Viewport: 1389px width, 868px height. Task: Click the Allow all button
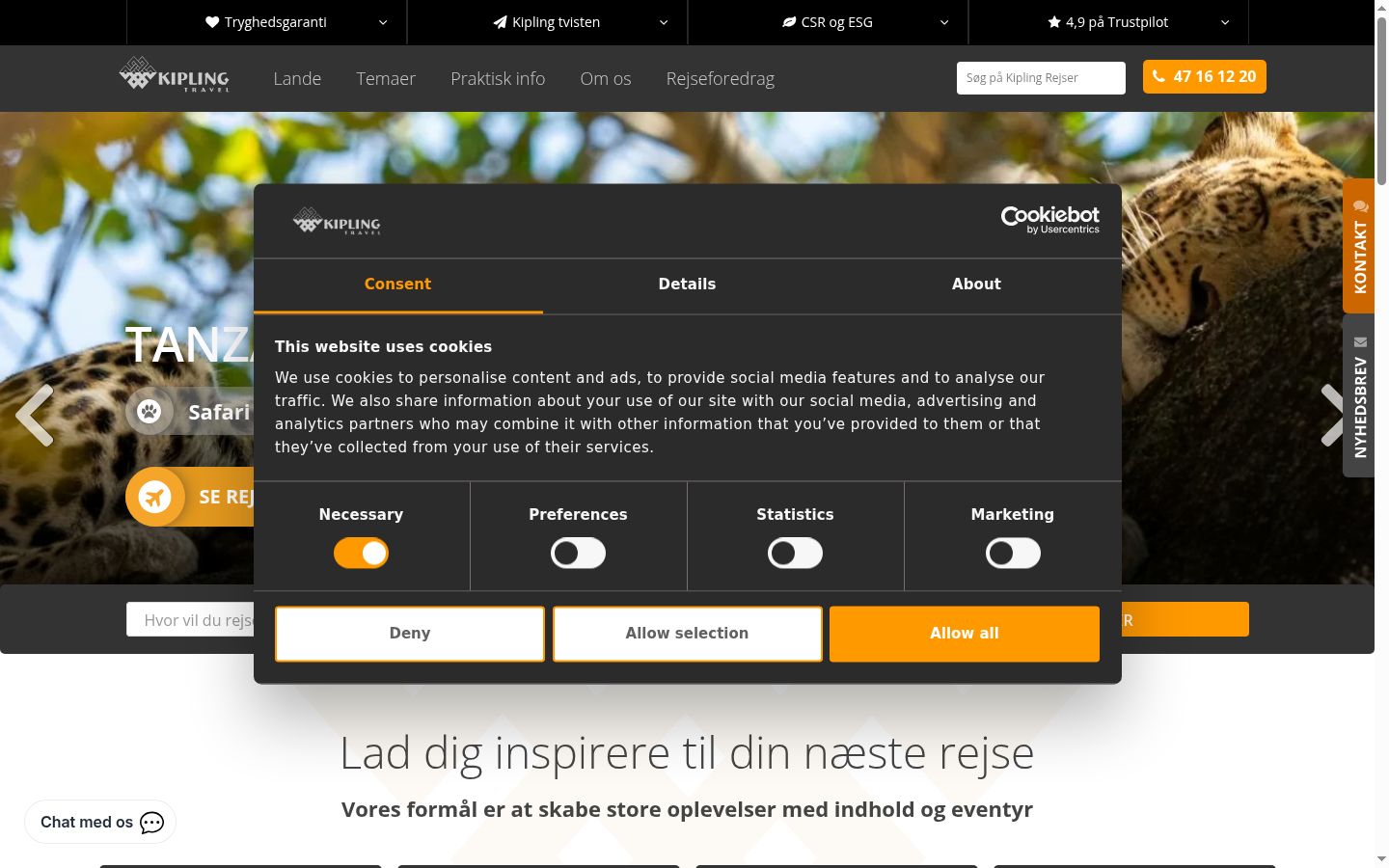(x=965, y=634)
